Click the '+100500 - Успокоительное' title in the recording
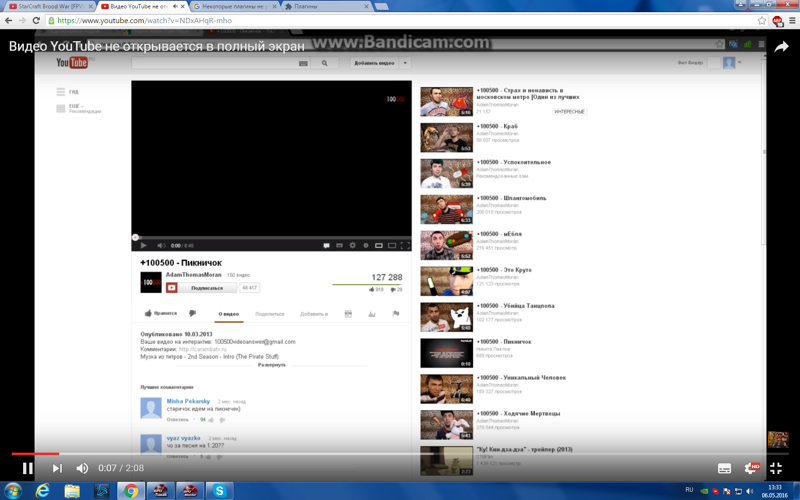Screen dimensions: 800x500 coord(514,162)
